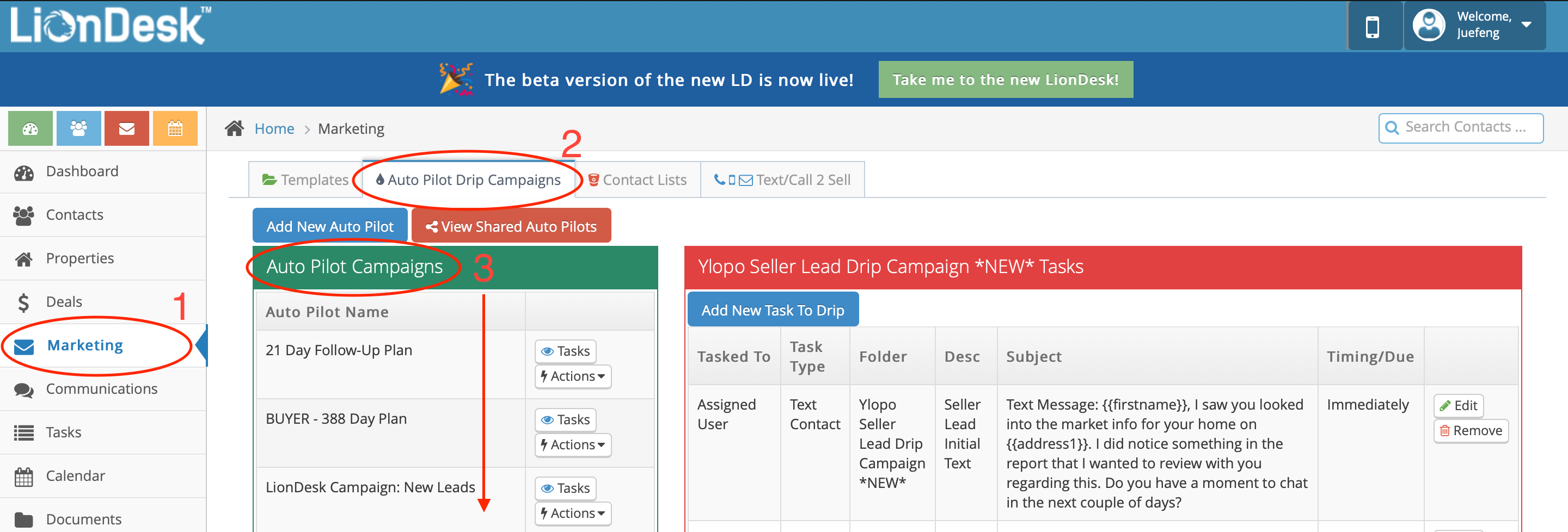Click the red envelope mail icon
This screenshot has width=1568, height=532.
pos(127,128)
